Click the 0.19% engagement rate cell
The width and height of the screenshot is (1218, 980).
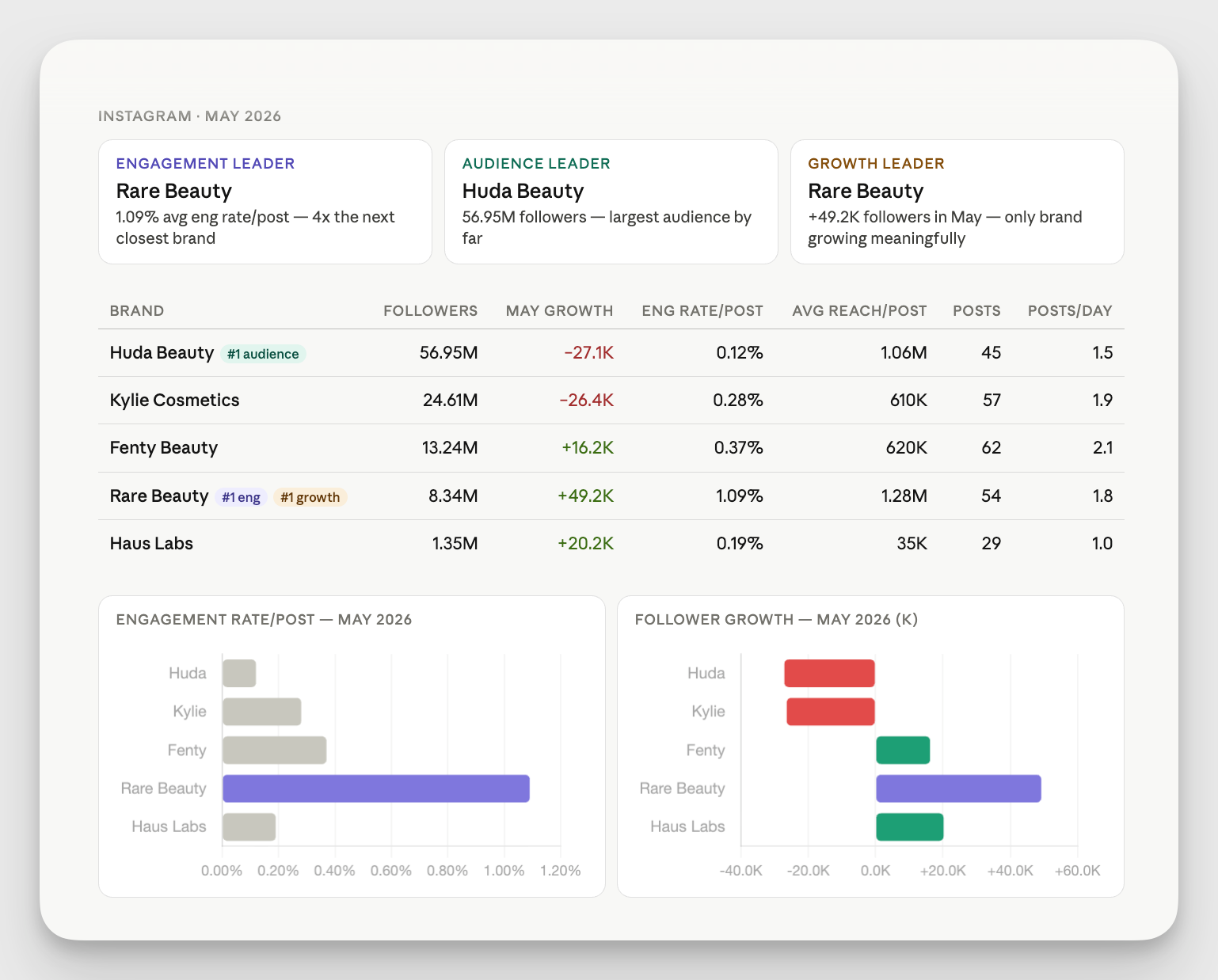point(740,544)
